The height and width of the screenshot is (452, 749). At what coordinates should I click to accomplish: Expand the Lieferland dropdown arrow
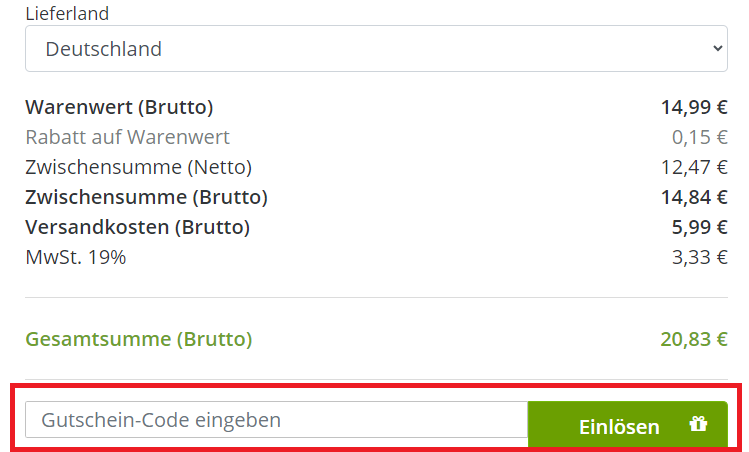(x=717, y=48)
